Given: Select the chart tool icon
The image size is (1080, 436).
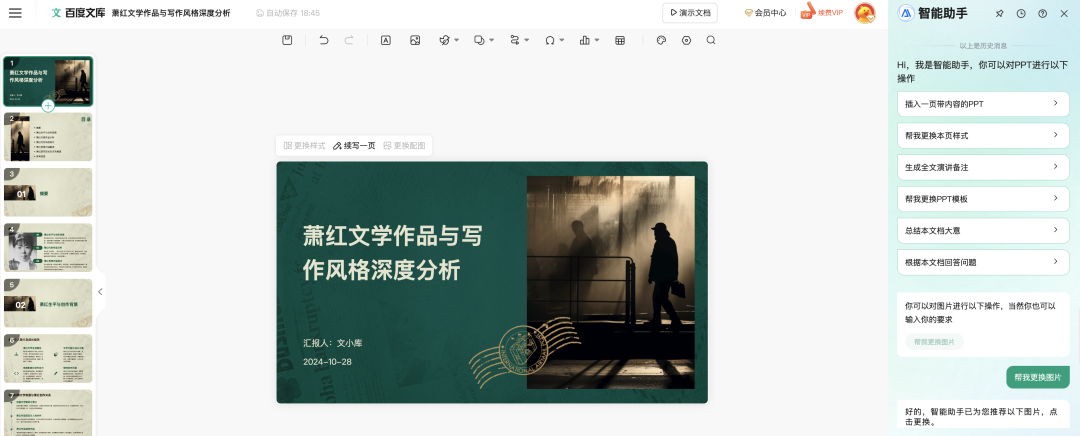Looking at the screenshot, I should 585,41.
